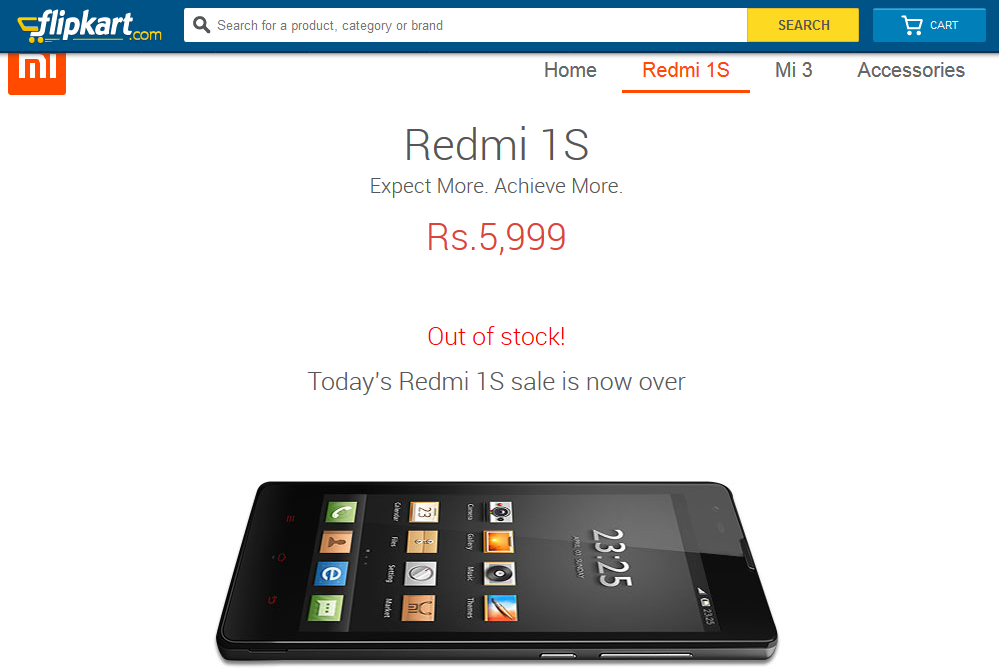Image resolution: width=999 pixels, height=670 pixels.
Task: Click the red Out of stock! message
Action: 496,336
